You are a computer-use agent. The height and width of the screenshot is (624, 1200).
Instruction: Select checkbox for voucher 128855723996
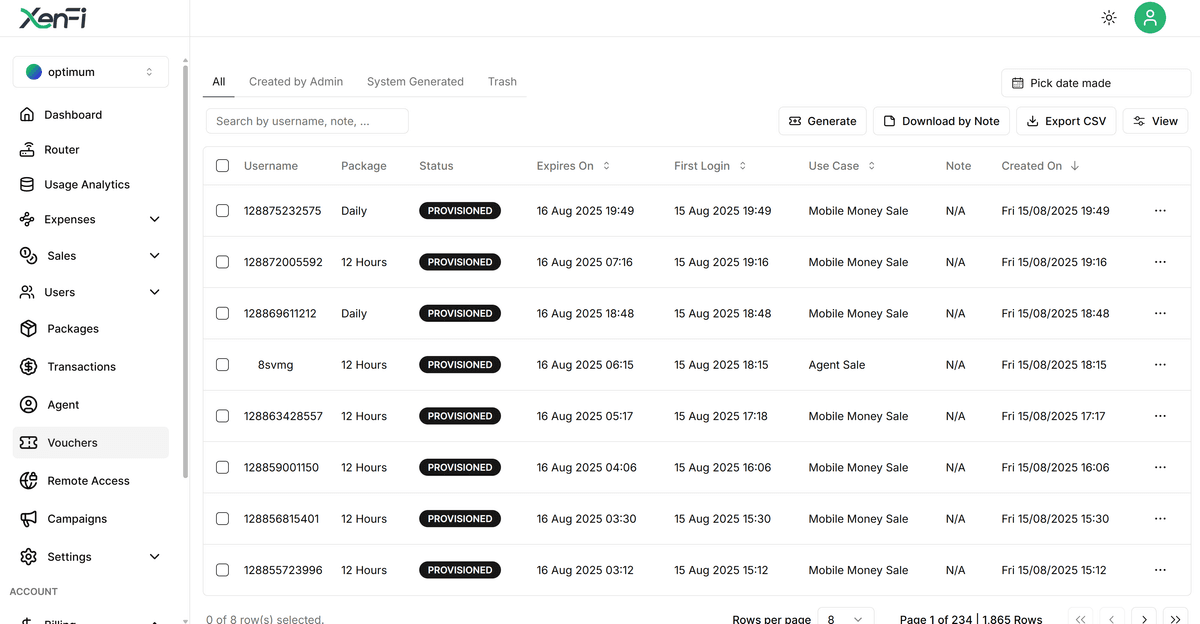point(223,570)
